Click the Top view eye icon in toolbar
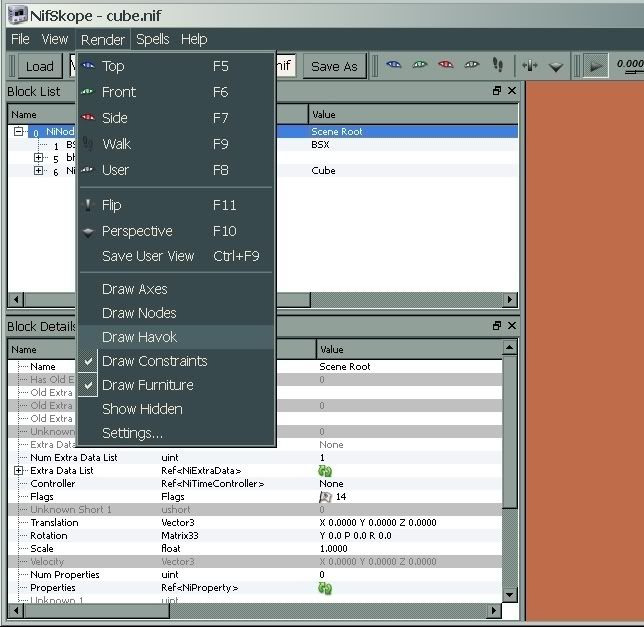This screenshot has height=627, width=644. coord(394,66)
